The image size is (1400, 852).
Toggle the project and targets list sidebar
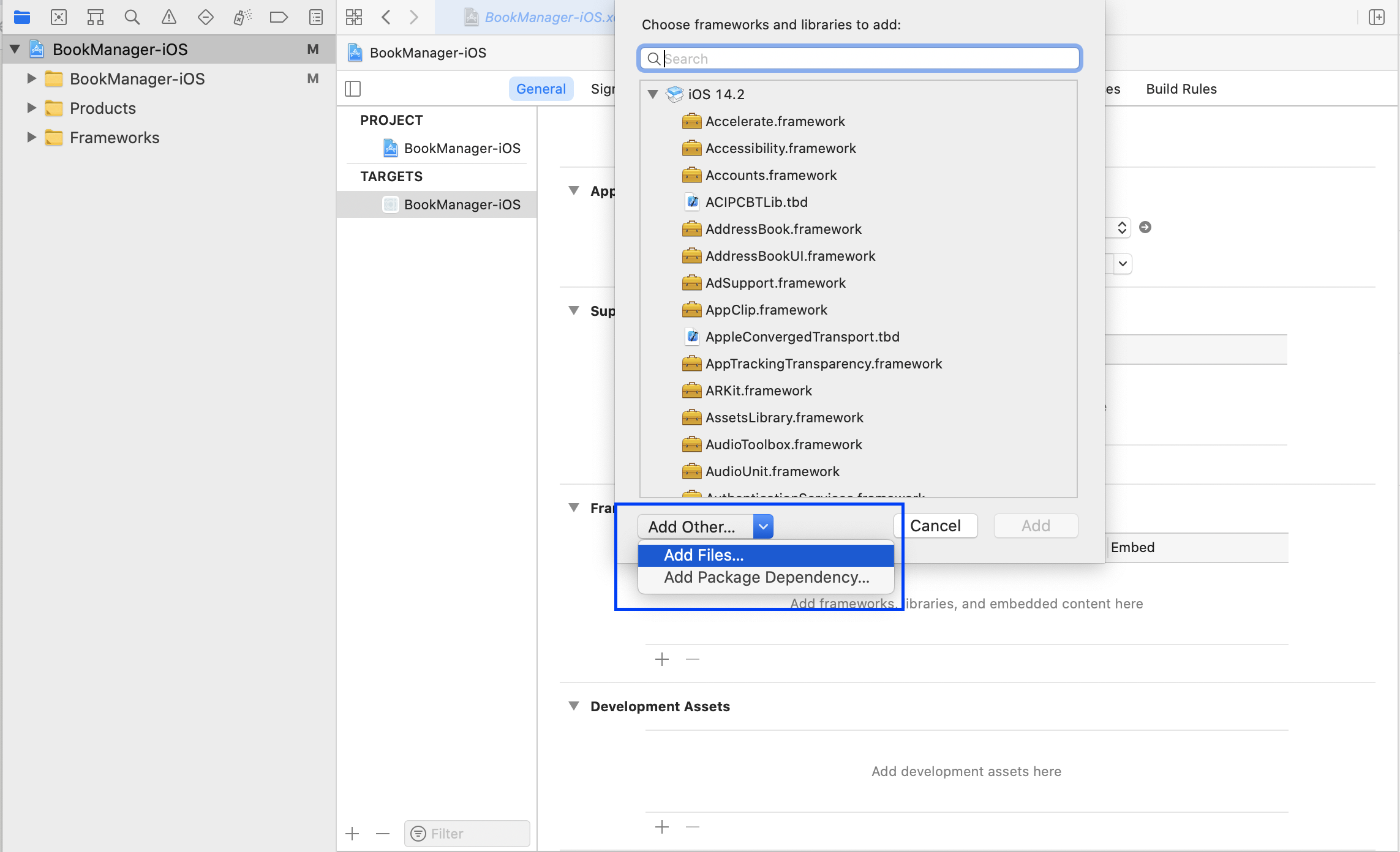point(353,89)
